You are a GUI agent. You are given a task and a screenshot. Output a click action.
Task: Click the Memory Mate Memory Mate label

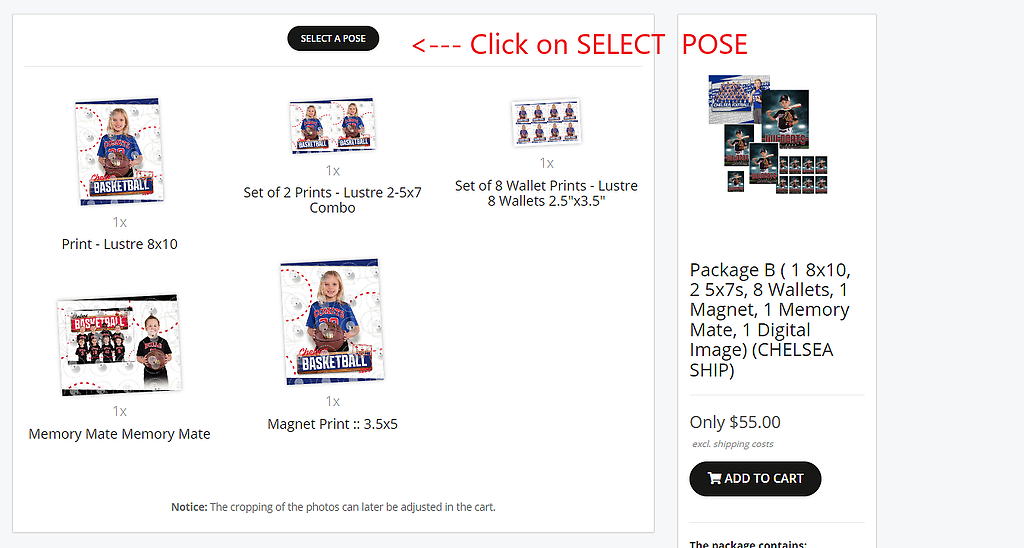[x=120, y=434]
